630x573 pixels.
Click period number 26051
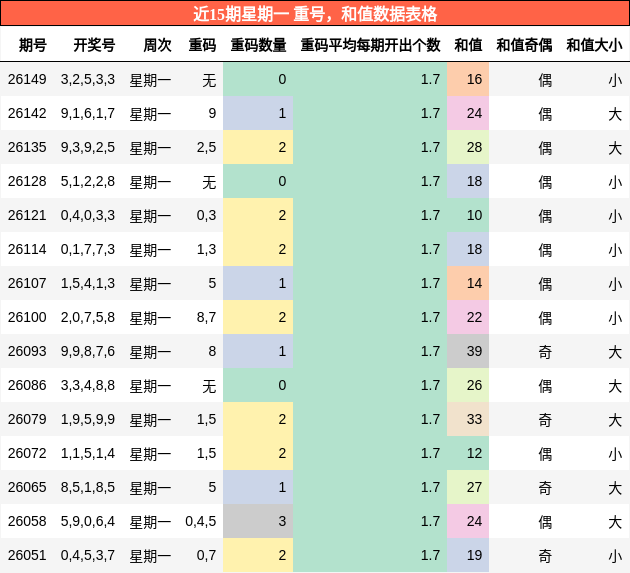[27, 555]
